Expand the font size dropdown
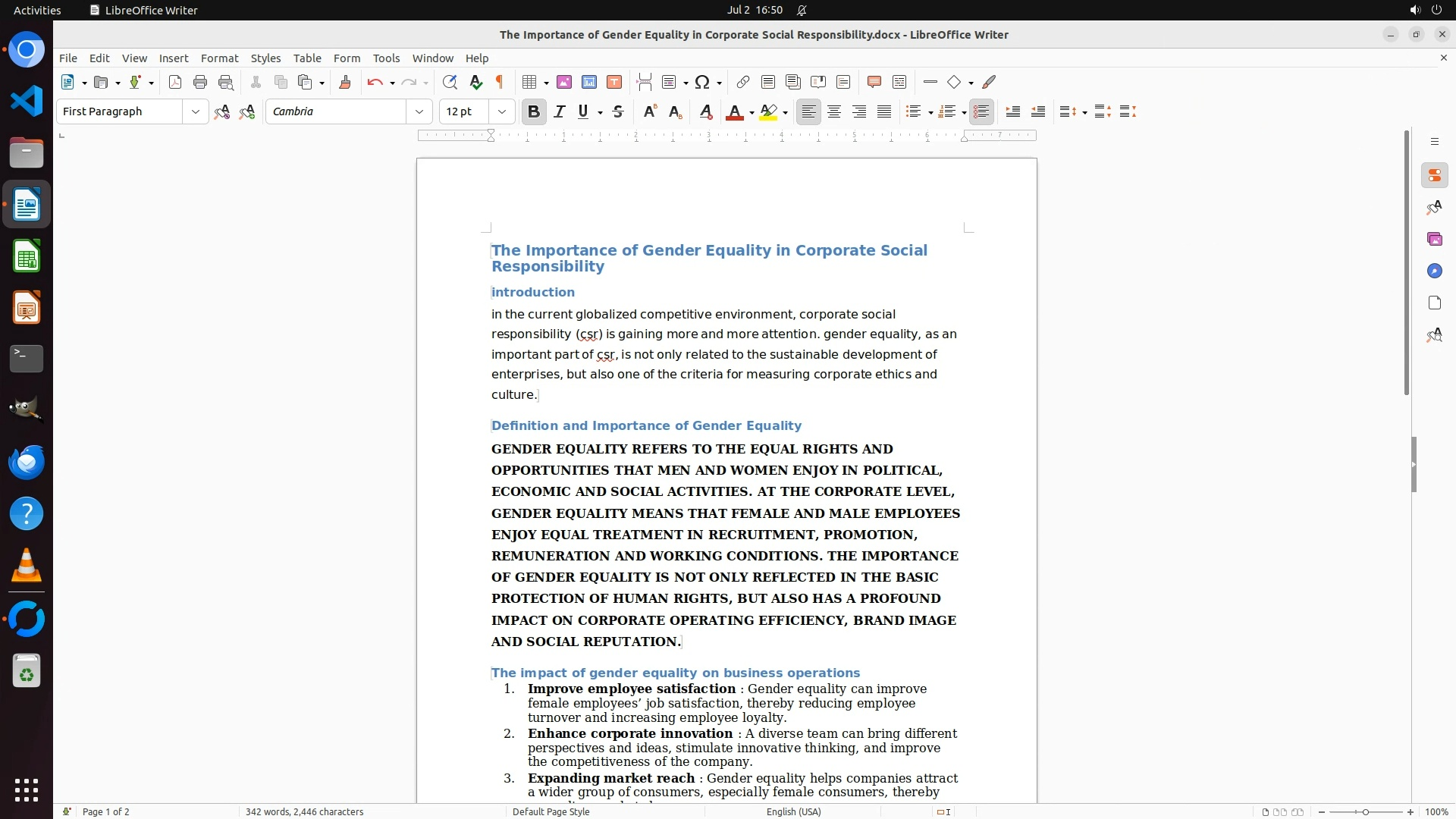 pos(501,111)
